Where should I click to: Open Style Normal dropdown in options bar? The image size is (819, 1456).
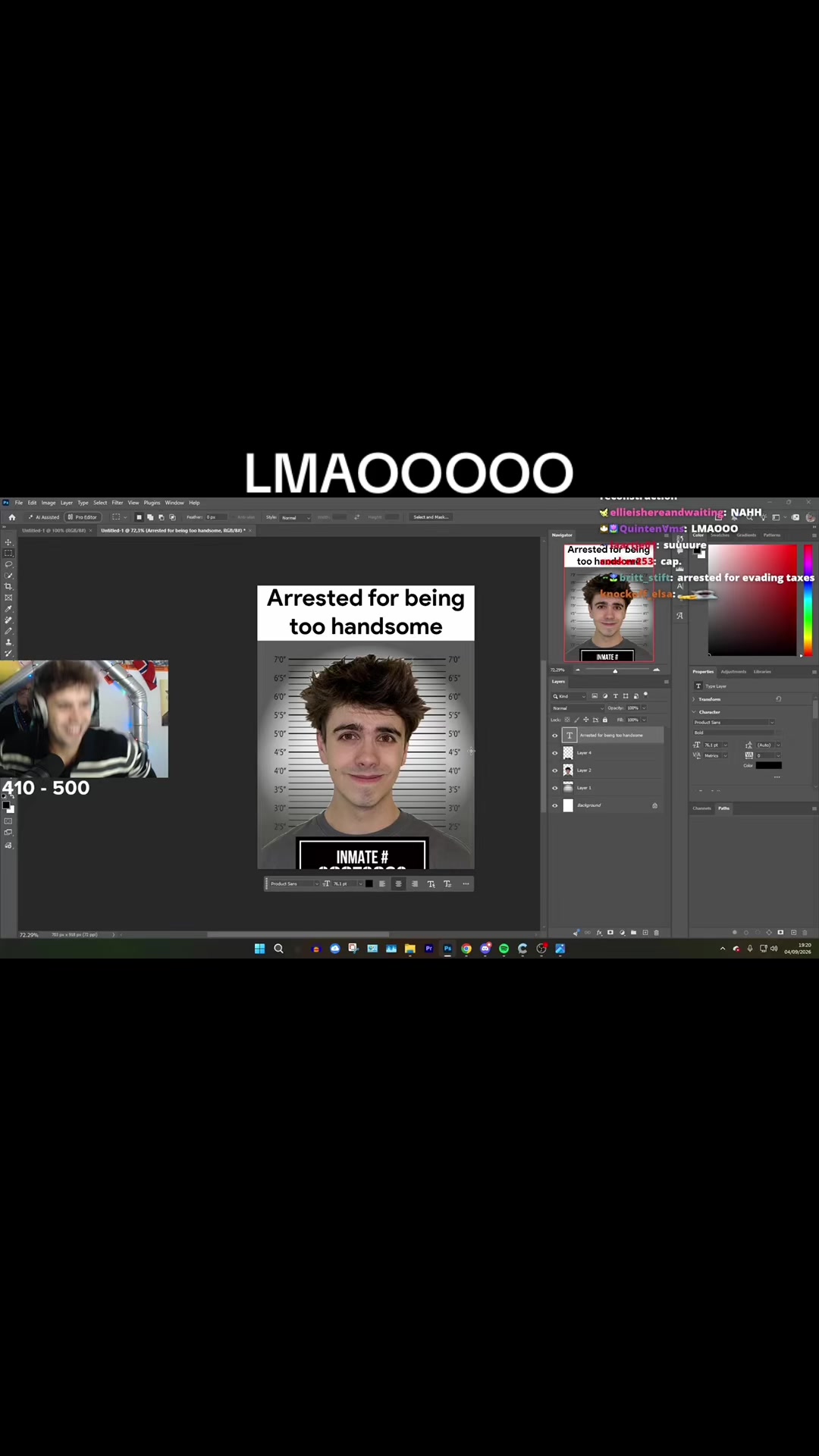click(x=296, y=517)
